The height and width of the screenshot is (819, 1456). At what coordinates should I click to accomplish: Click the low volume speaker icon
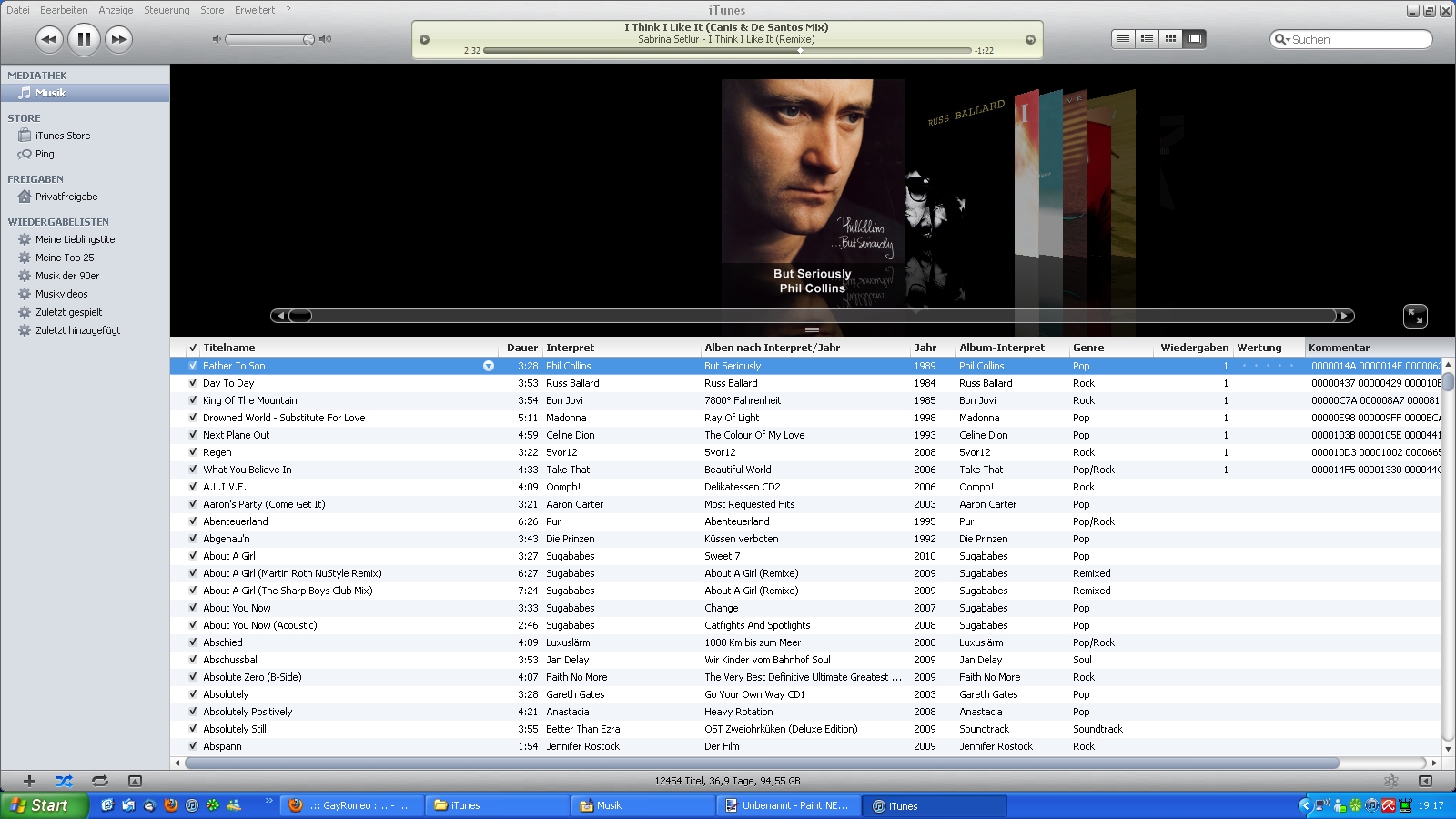tap(217, 39)
